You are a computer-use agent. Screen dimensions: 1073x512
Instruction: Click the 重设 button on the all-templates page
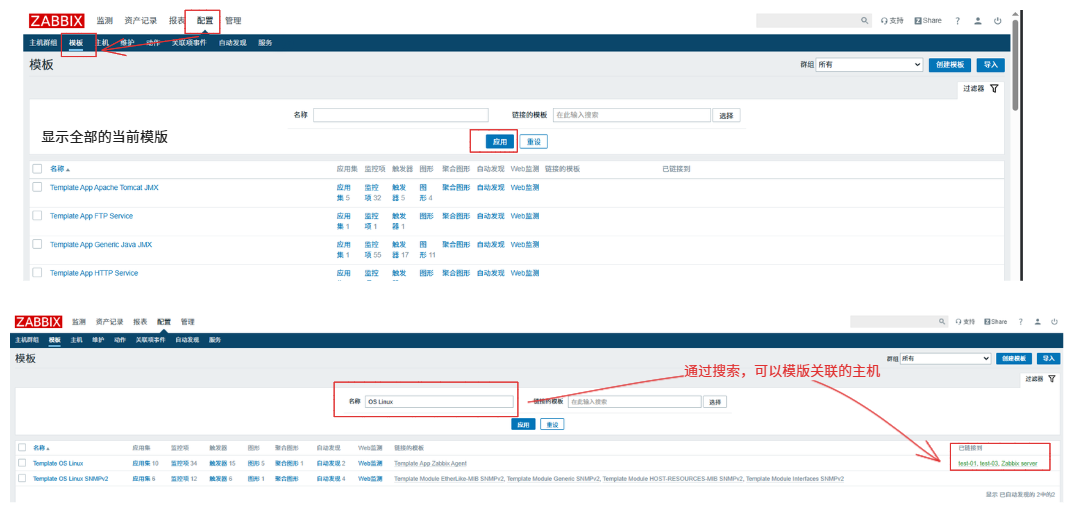(x=534, y=142)
